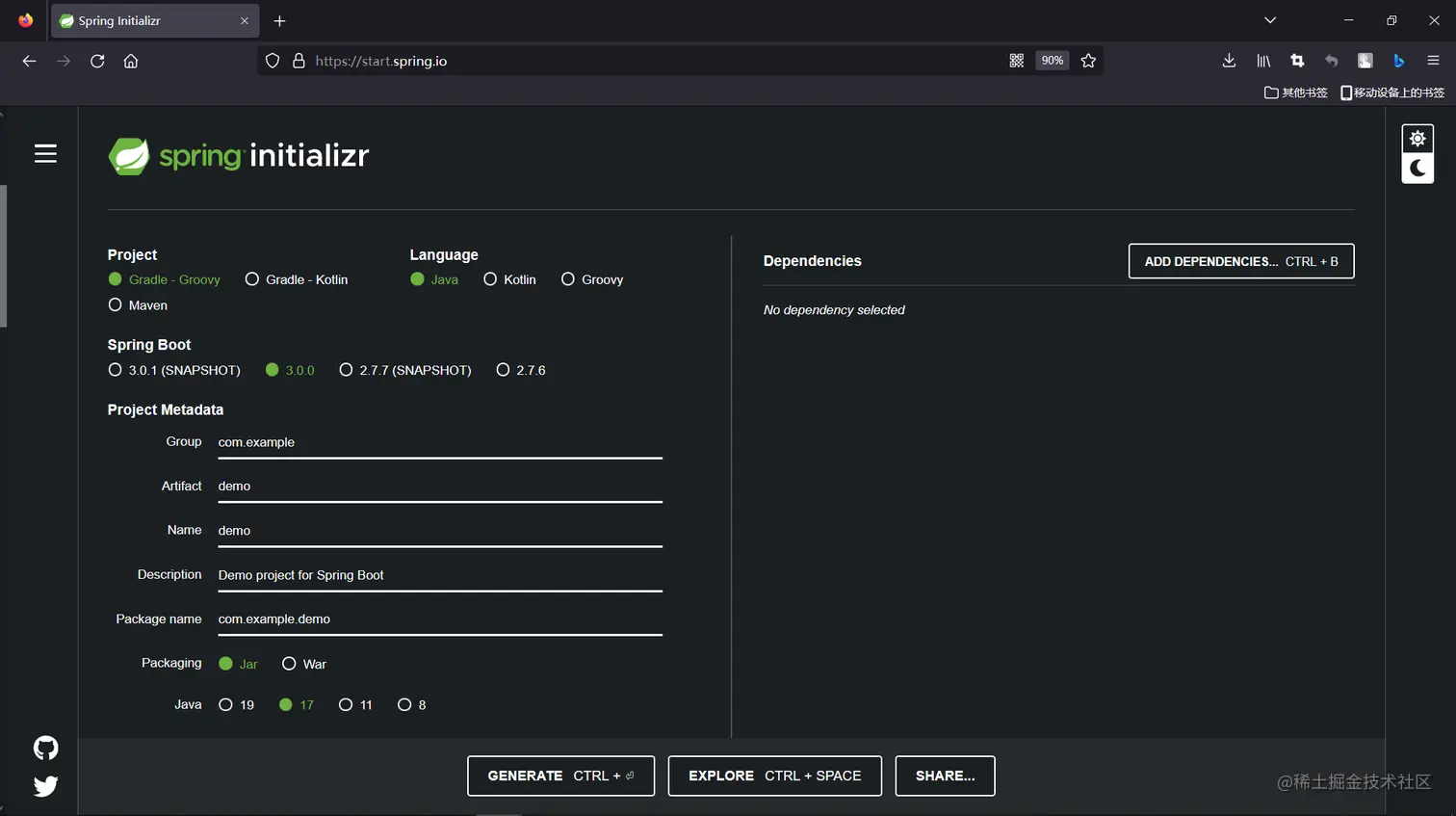Focus the Package name input field
1456x816 pixels.
[440, 619]
